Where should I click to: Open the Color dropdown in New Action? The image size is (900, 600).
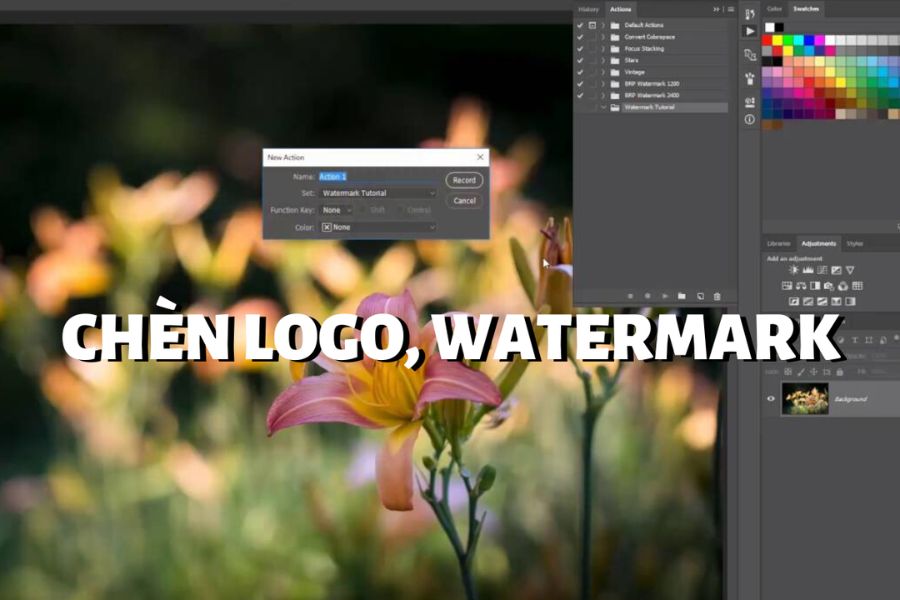point(378,227)
